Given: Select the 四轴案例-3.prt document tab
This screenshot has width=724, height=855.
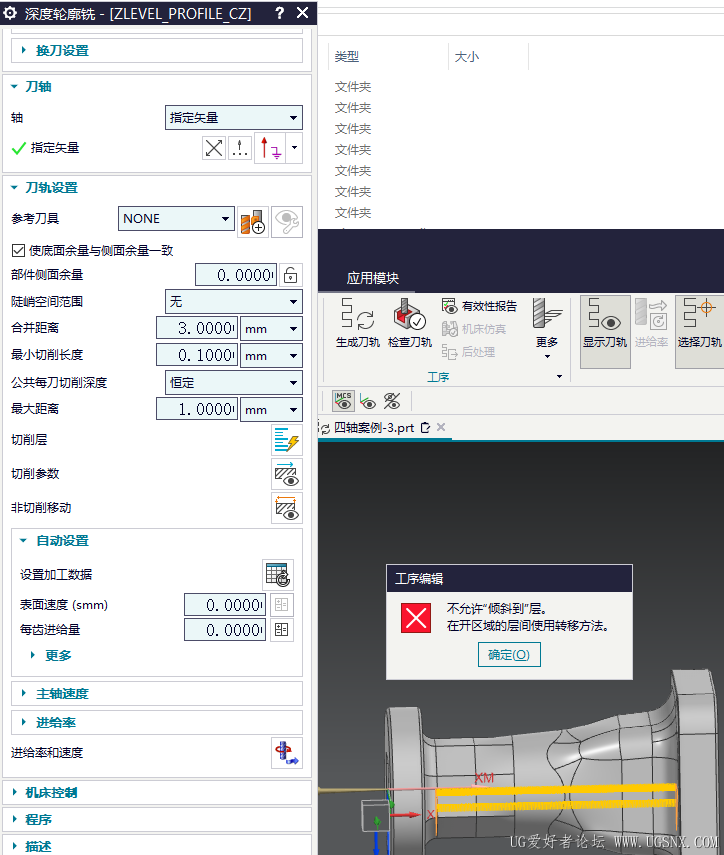Looking at the screenshot, I should 374,428.
